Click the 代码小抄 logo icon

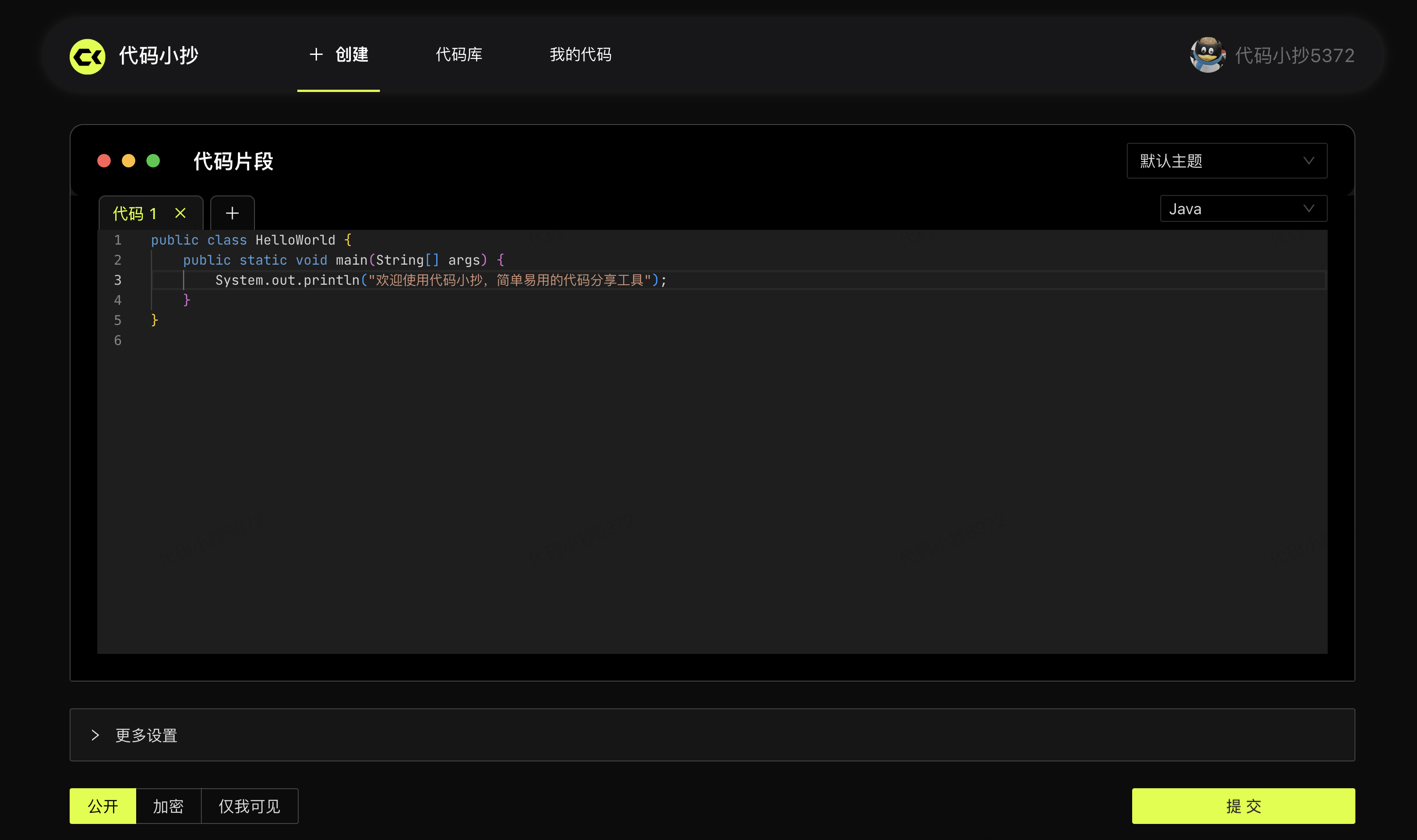[87, 56]
